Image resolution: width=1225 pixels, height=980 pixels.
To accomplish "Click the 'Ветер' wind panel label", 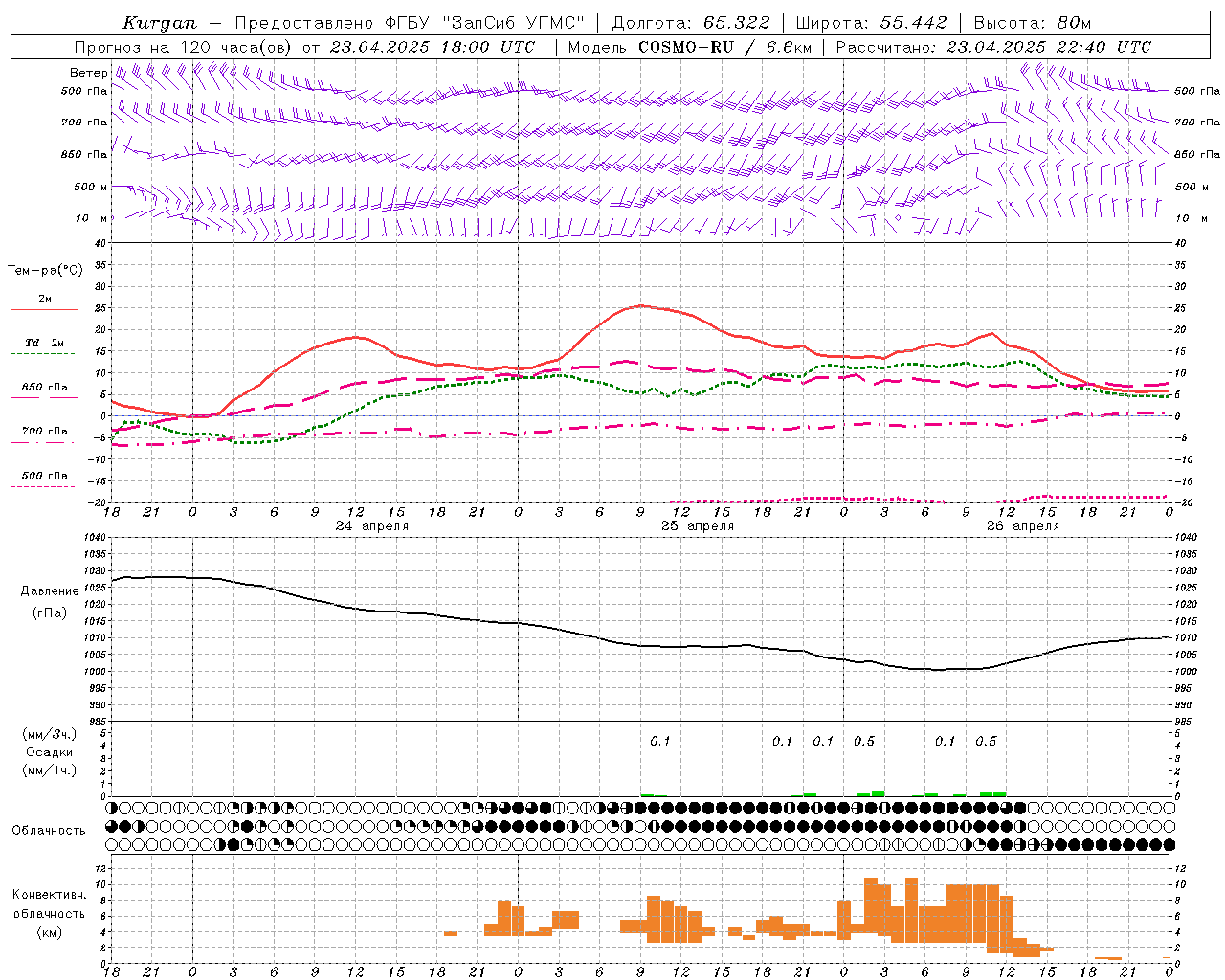I will 89,73.
